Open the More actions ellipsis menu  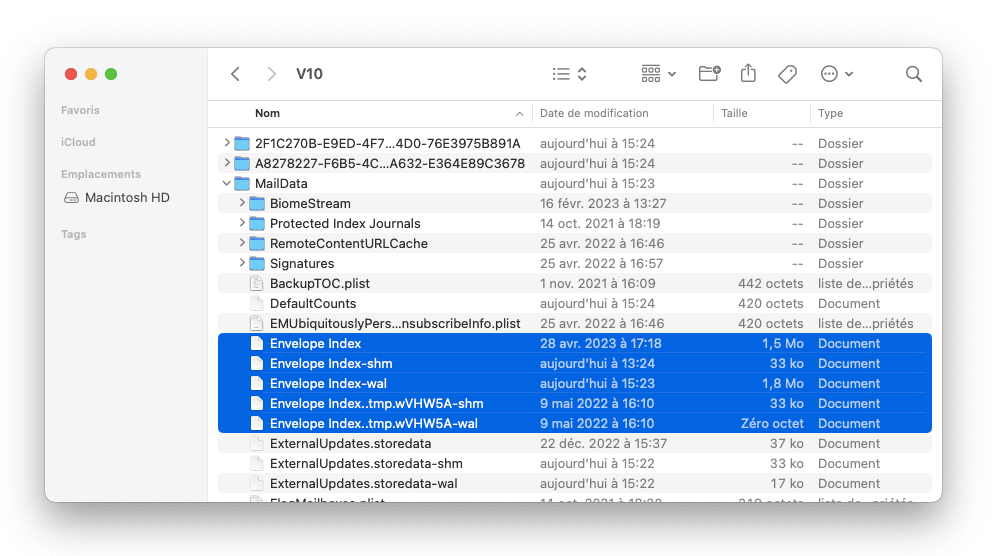pos(836,74)
